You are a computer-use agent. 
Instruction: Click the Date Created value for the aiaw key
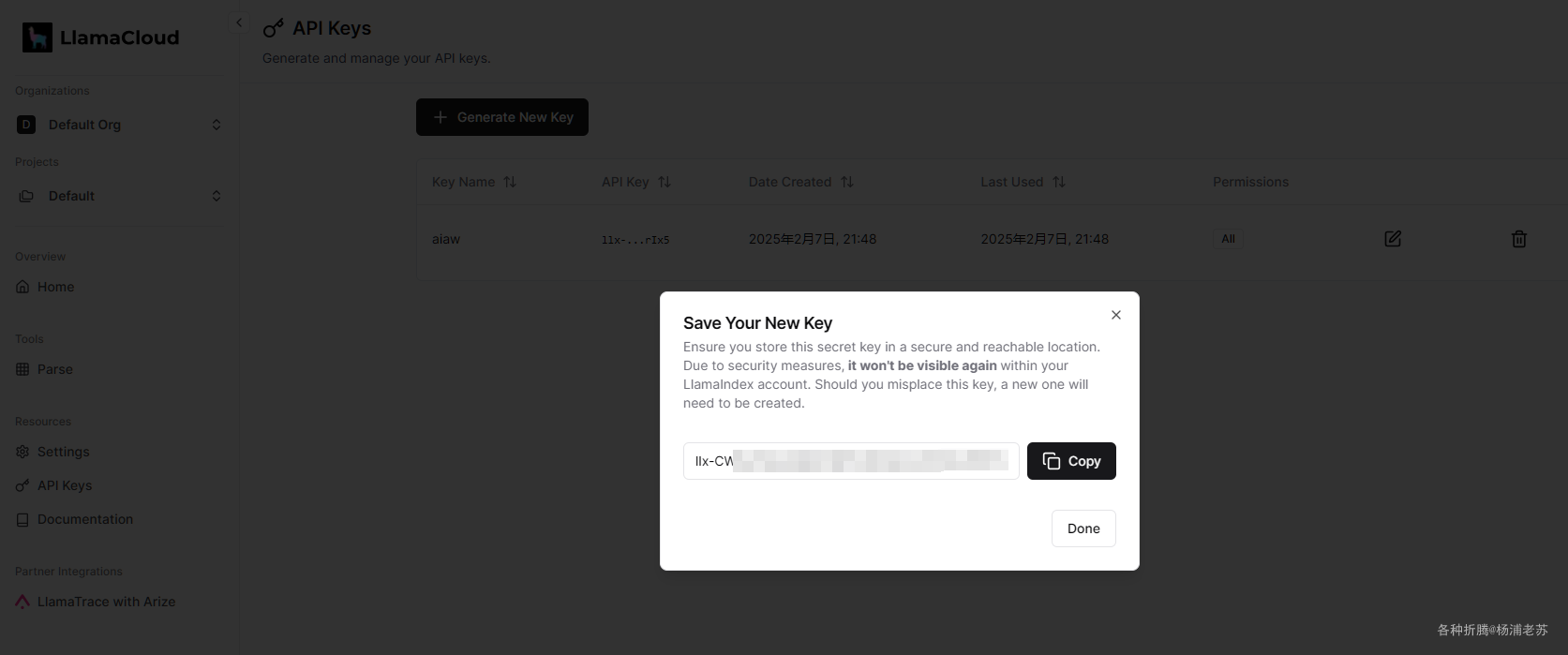[x=813, y=239]
